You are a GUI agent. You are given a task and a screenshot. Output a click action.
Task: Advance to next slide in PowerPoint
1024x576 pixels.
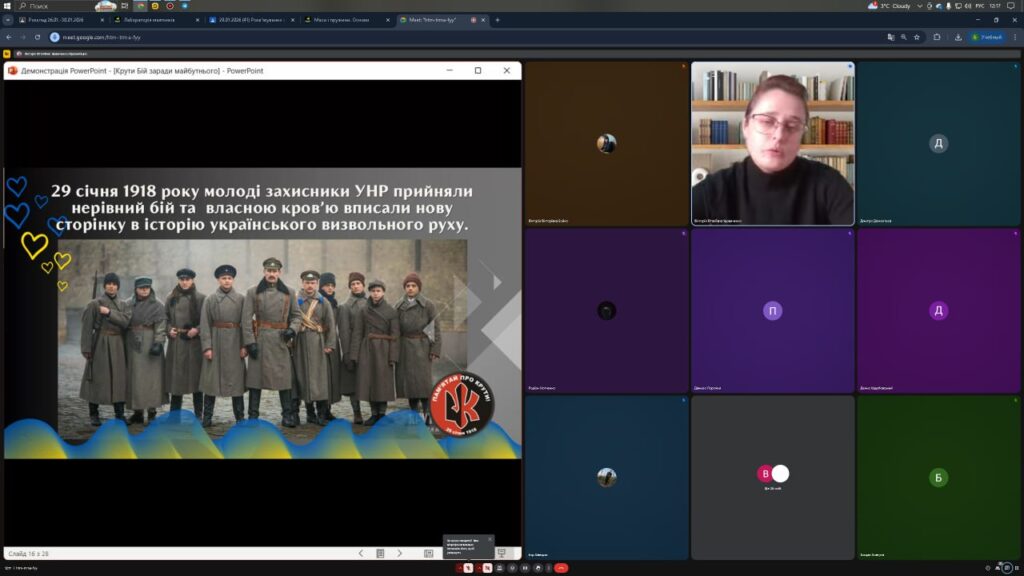[399, 553]
